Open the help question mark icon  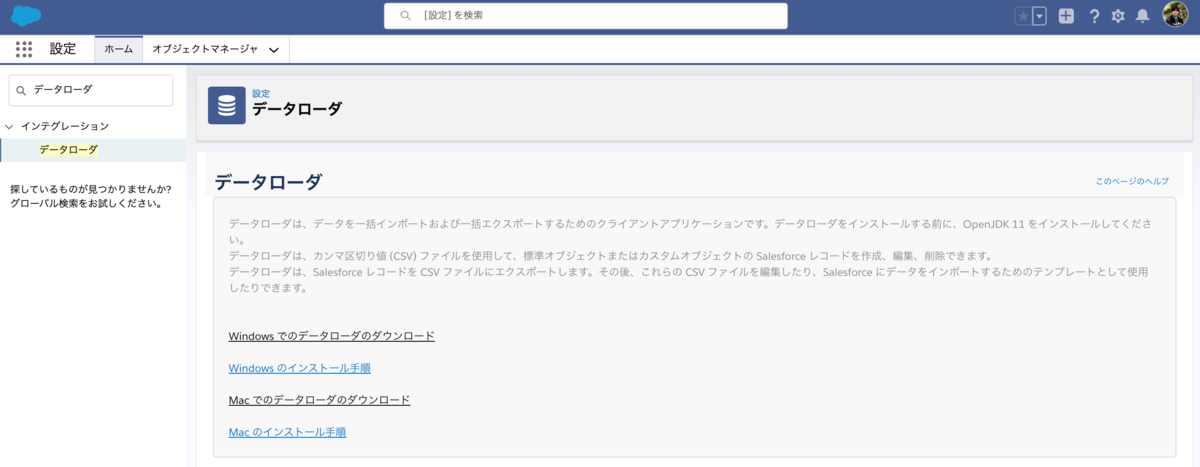(x=1094, y=16)
